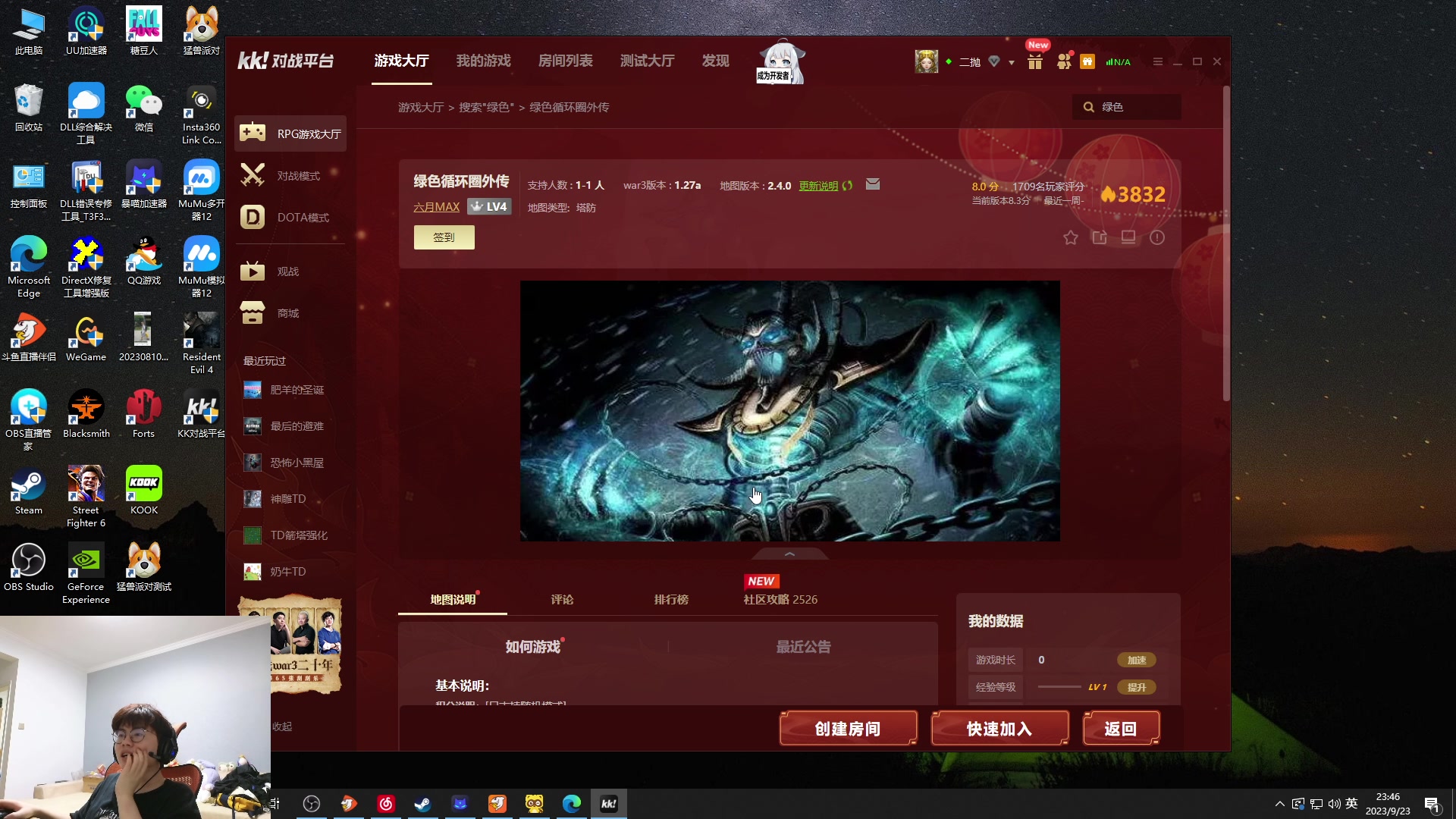The image size is (1456, 819).
Task: Select 对战模式 in the sidebar
Action: point(290,175)
